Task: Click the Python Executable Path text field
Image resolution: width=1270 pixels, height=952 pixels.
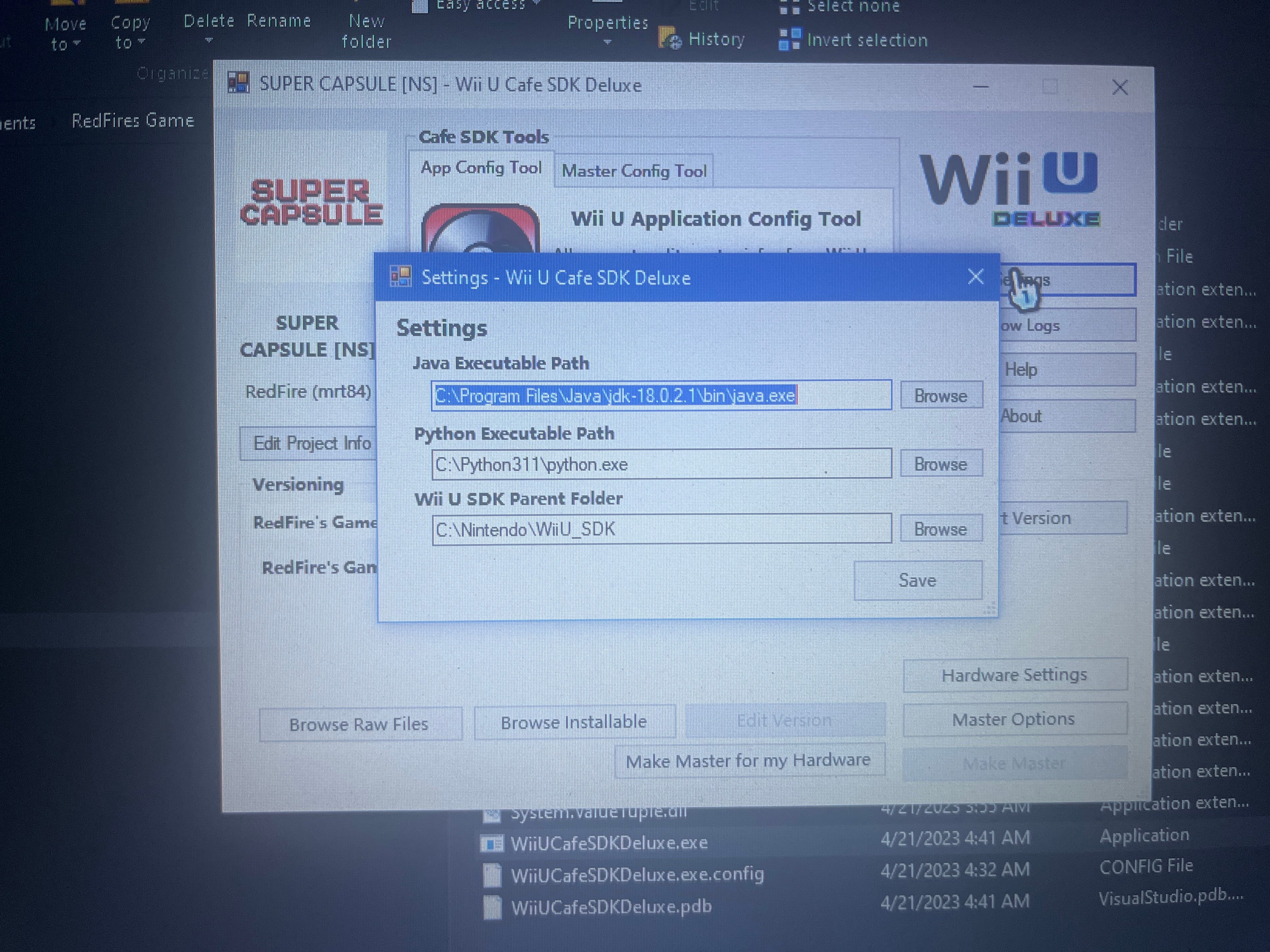Action: (x=661, y=464)
